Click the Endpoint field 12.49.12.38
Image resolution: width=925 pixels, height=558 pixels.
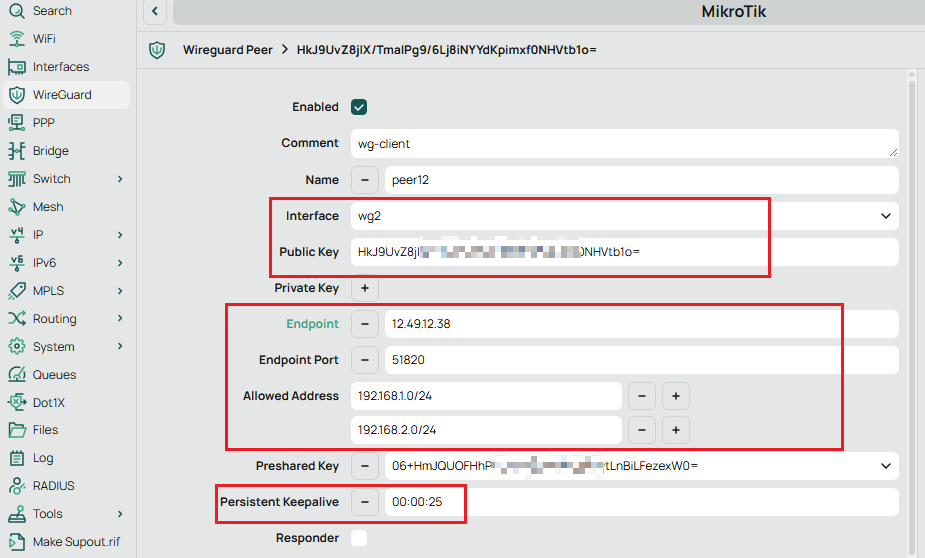point(642,324)
